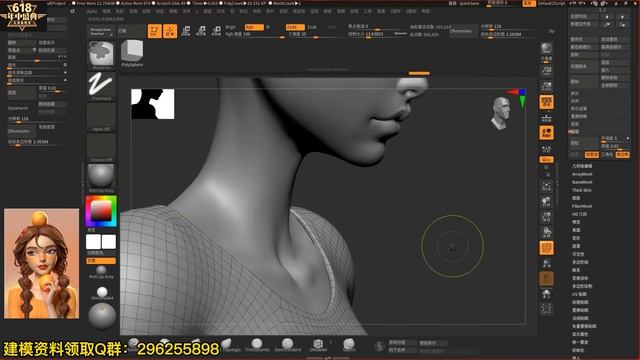This screenshot has width=640, height=360.
Task: Expand the Thick Skin section
Action: click(x=582, y=190)
